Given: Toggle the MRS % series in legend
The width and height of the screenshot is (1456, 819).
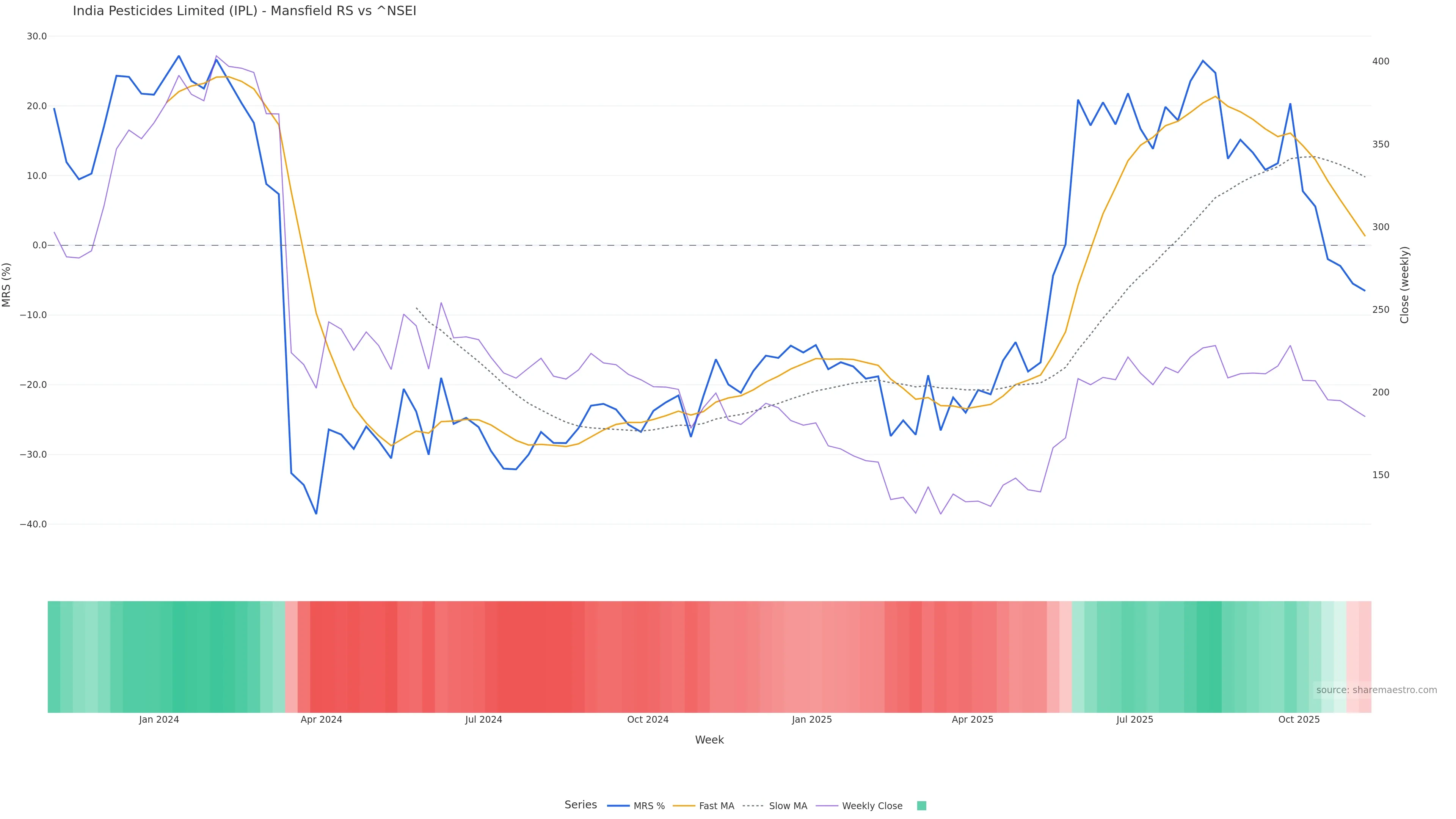Looking at the screenshot, I should coord(648,806).
